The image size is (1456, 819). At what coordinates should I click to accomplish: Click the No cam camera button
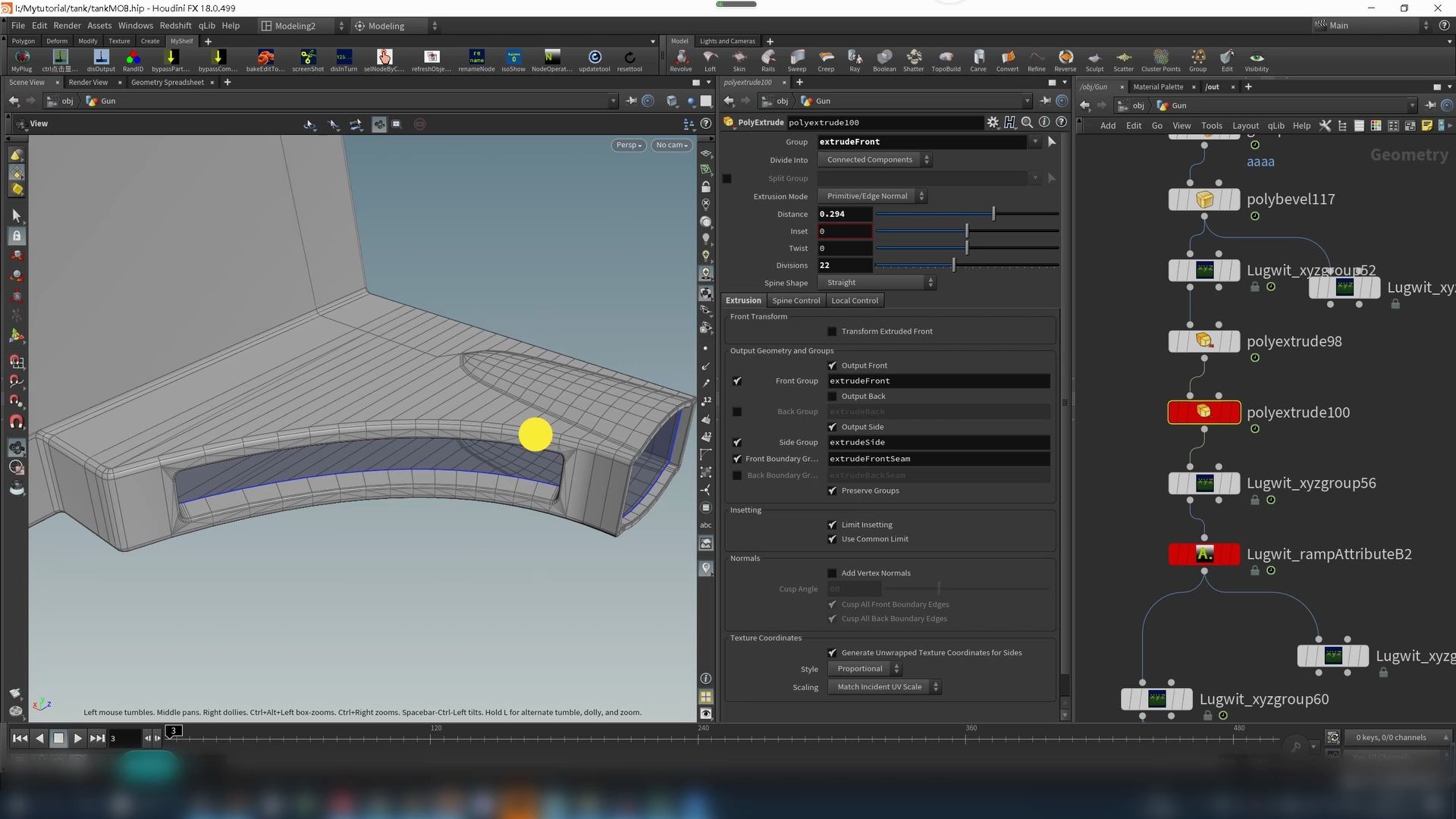671,145
